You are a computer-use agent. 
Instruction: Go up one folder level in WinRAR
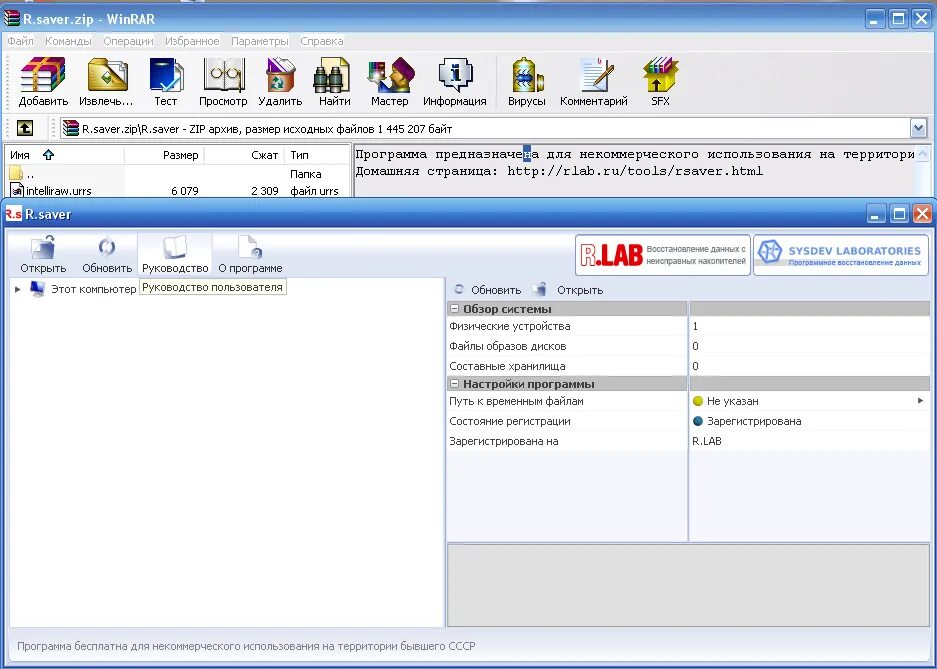coord(25,128)
